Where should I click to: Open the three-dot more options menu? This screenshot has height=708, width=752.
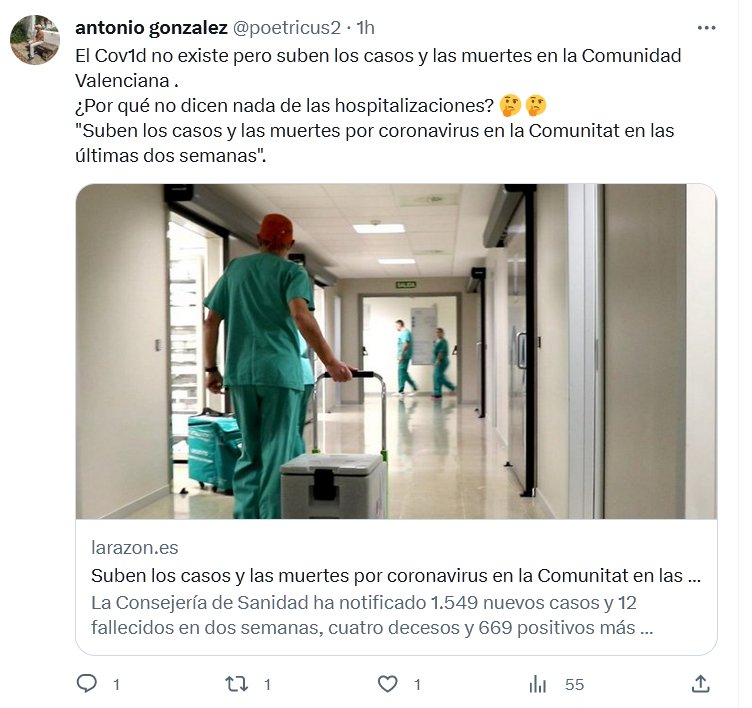coord(706,28)
